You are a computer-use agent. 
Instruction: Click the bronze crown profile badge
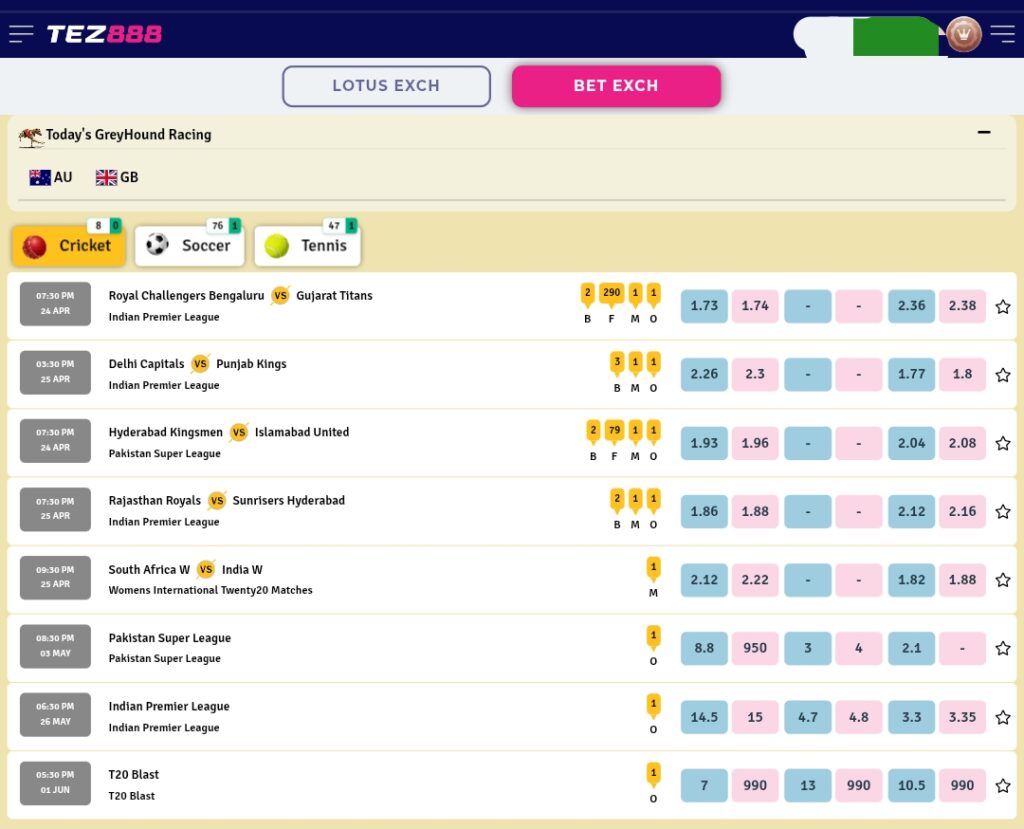964,34
